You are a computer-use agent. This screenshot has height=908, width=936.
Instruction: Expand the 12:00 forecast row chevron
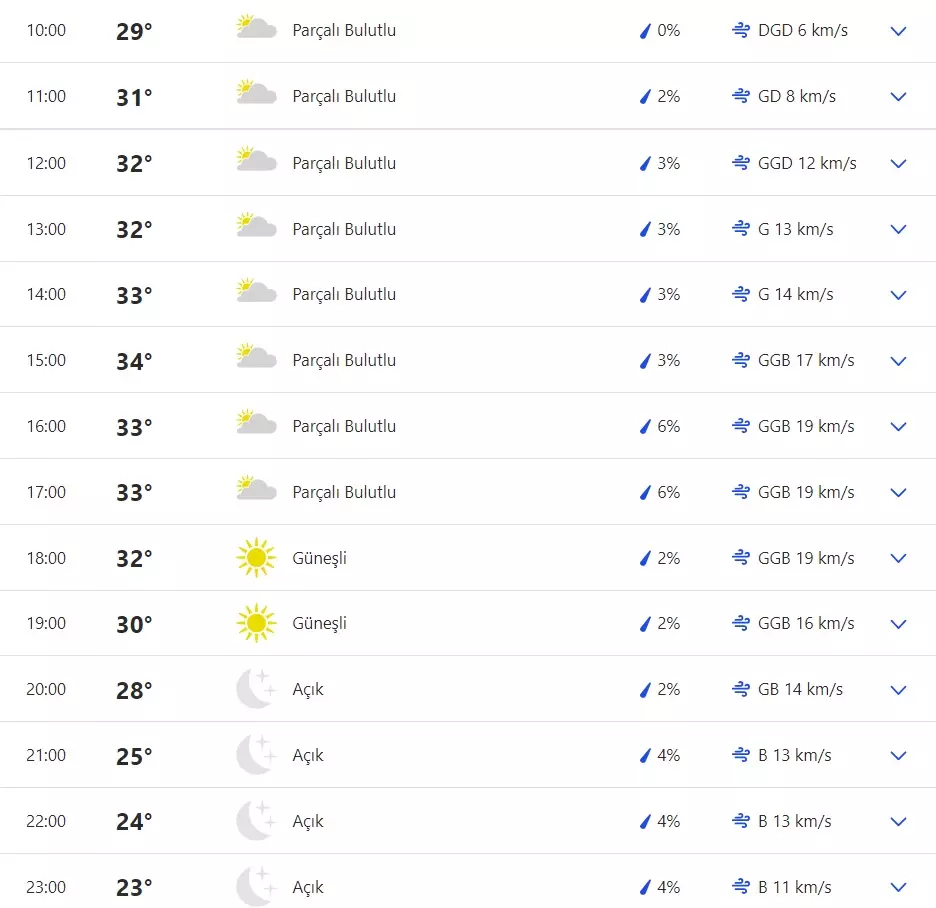pos(898,164)
